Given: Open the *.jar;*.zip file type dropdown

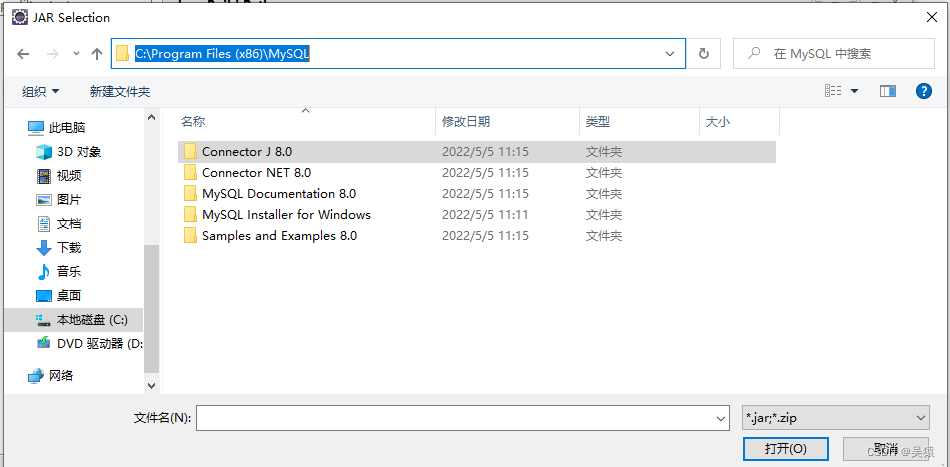Looking at the screenshot, I should 835,418.
